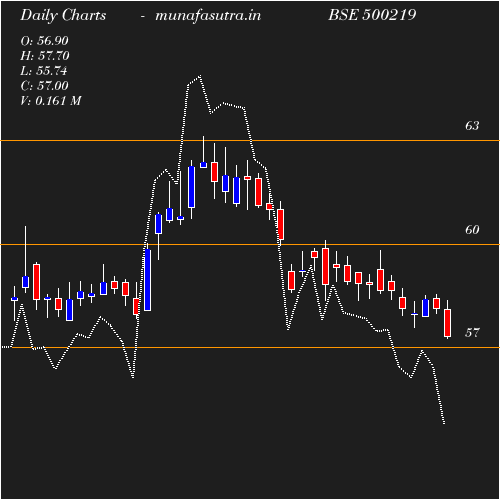Viewport: 500px width, 500px height.
Task: Click the open price O: 56.90
Action: click(x=44, y=41)
